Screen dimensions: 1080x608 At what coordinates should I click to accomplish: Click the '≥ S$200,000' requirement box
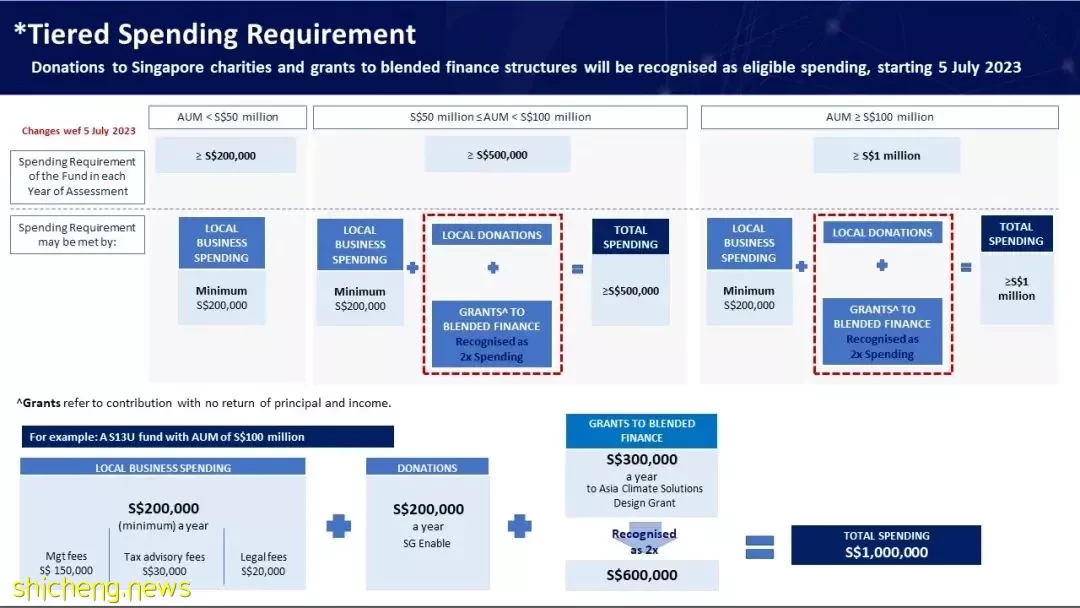pyautogui.click(x=226, y=155)
